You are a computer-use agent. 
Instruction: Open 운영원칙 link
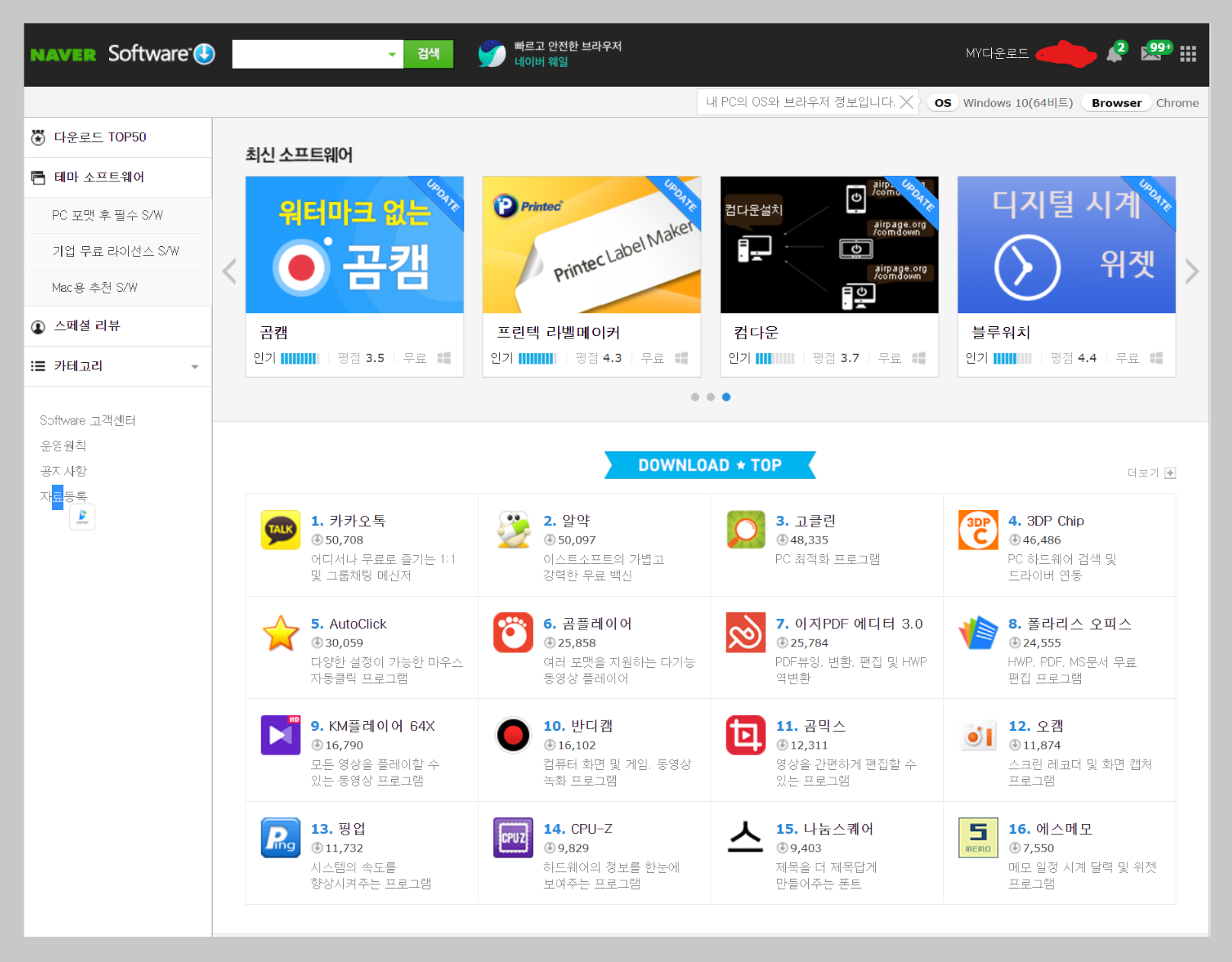coord(63,446)
